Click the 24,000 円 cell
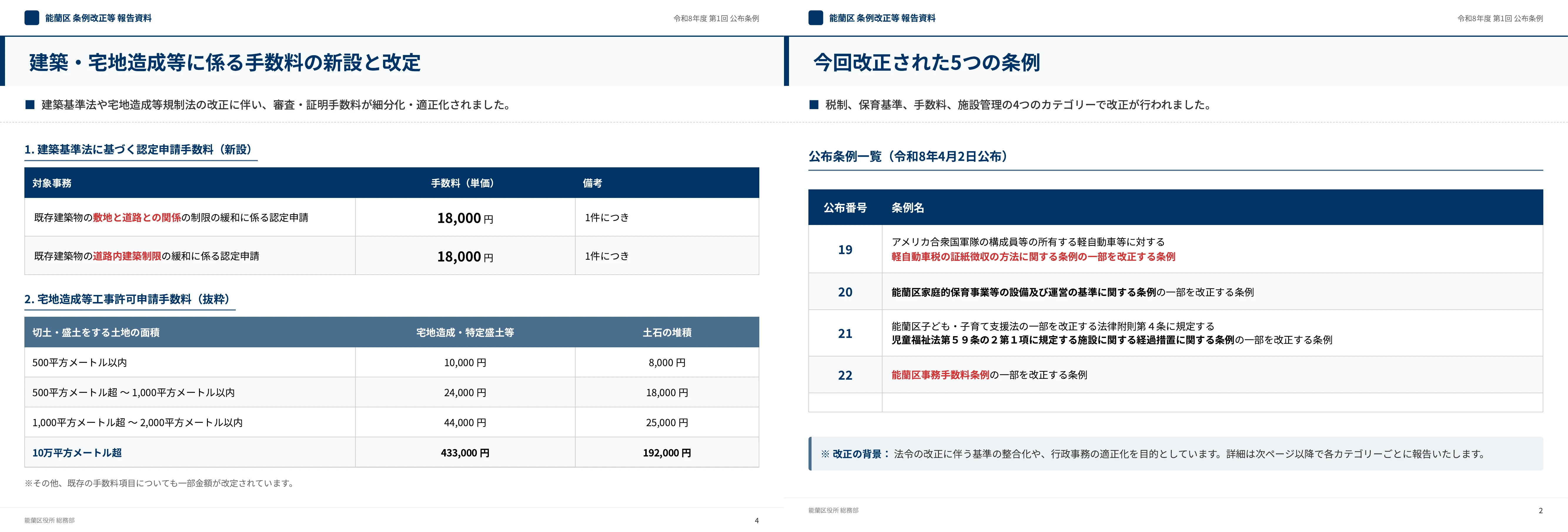Image resolution: width=1568 pixels, height=532 pixels. pyautogui.click(x=465, y=393)
